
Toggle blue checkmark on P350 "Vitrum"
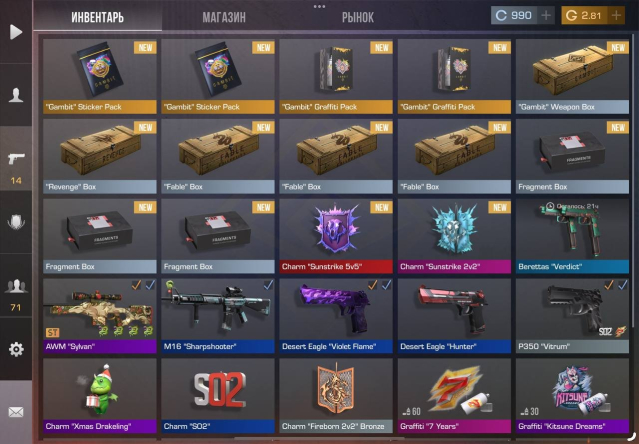coord(623,285)
